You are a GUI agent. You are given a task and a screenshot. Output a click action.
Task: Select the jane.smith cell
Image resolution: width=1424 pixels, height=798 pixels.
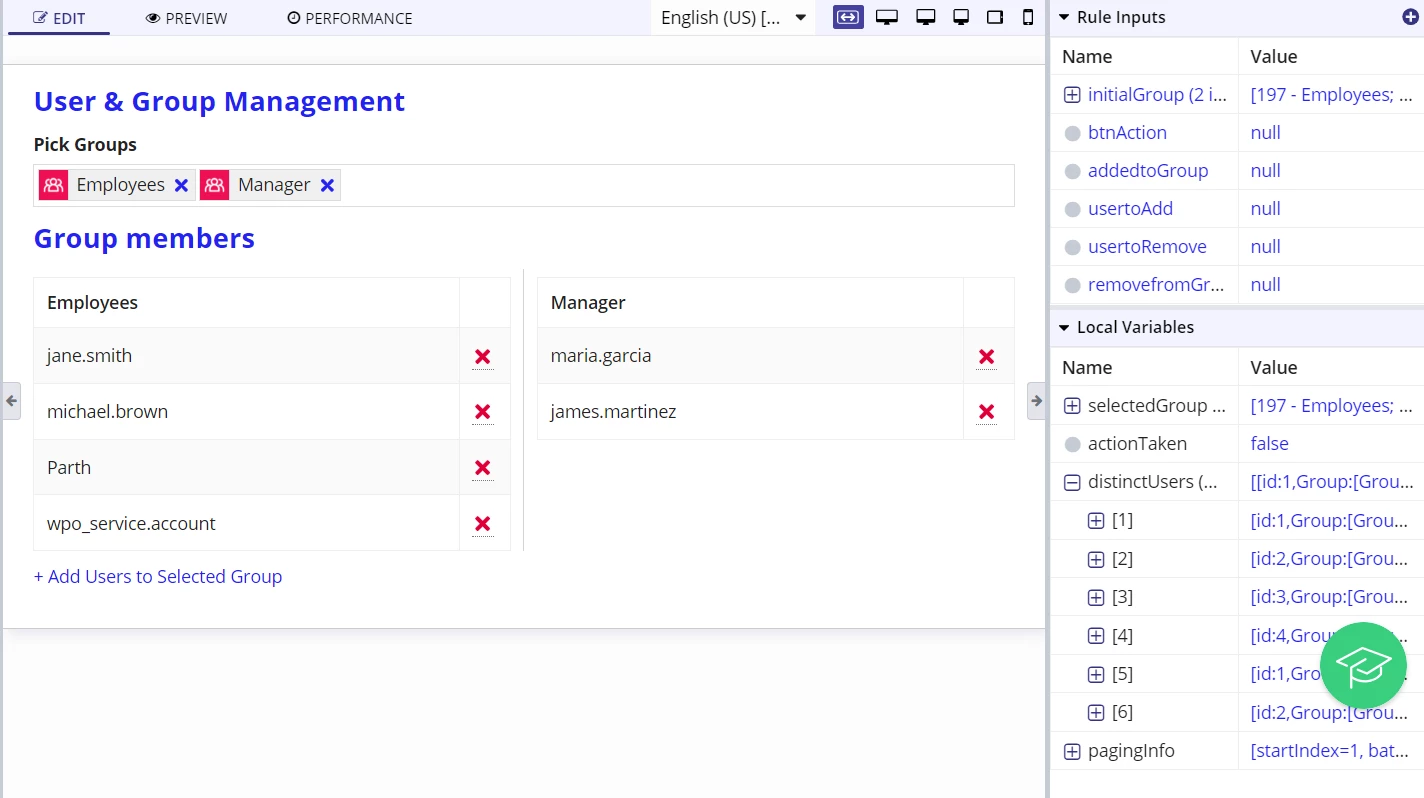click(x=247, y=356)
